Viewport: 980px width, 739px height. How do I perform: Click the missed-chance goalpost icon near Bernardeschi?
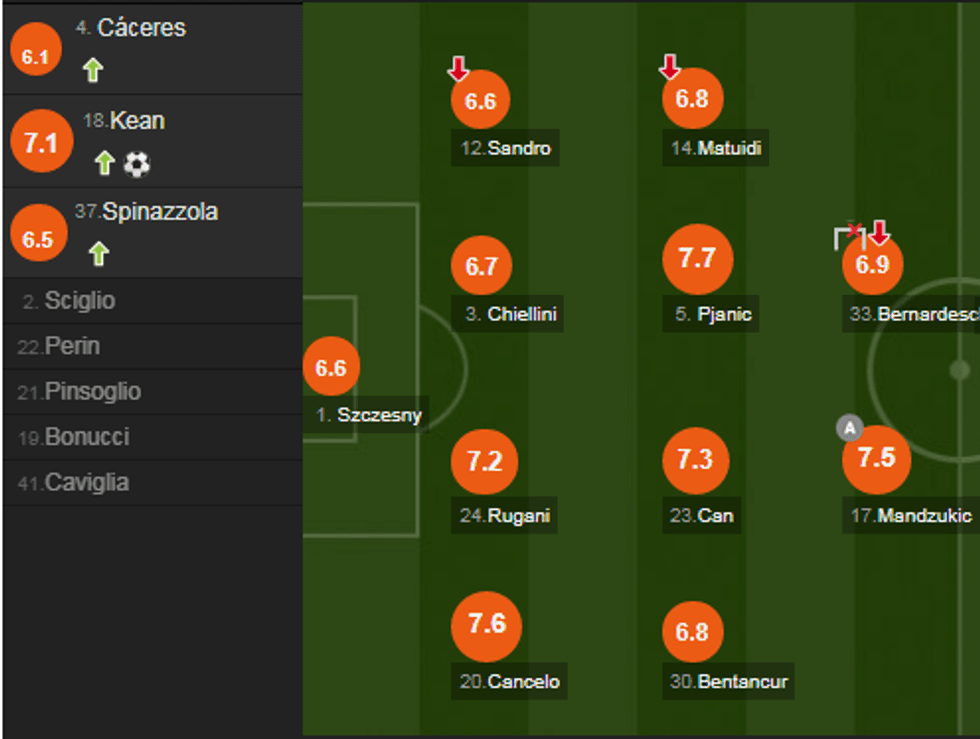848,236
